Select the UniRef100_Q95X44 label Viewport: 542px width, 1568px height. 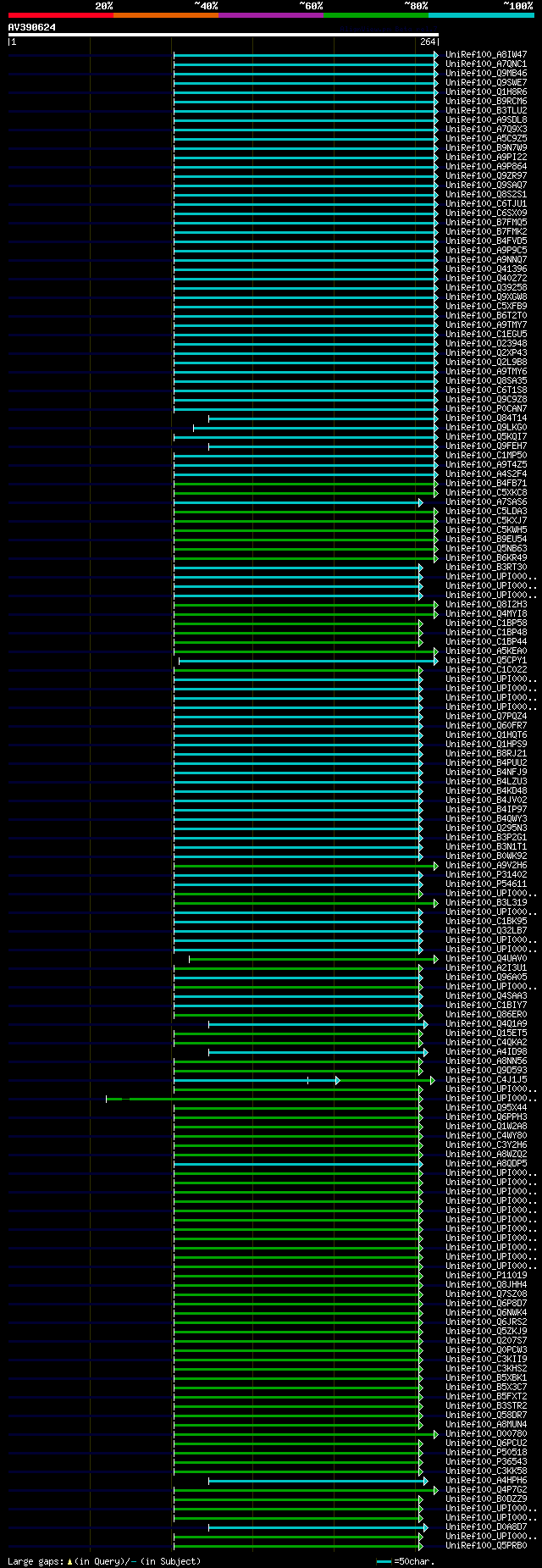click(x=486, y=1107)
